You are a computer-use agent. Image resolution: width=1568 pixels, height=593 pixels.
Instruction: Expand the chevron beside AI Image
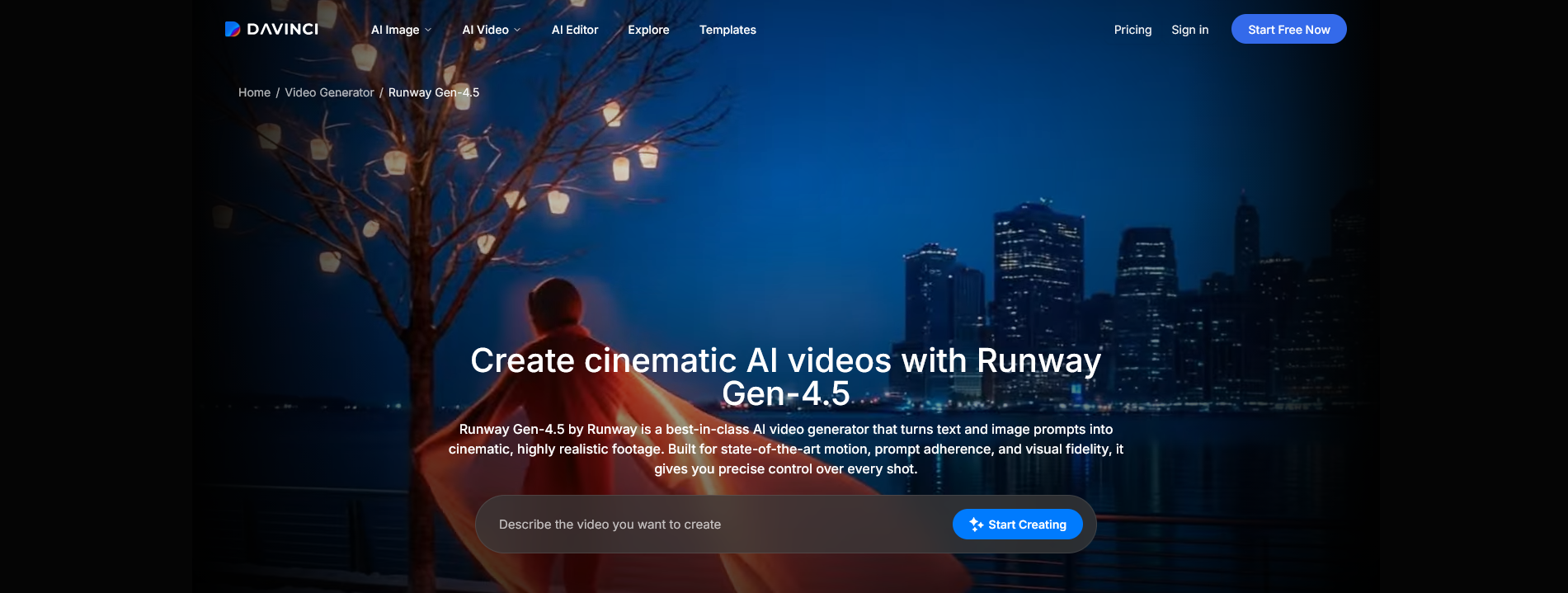coord(428,30)
